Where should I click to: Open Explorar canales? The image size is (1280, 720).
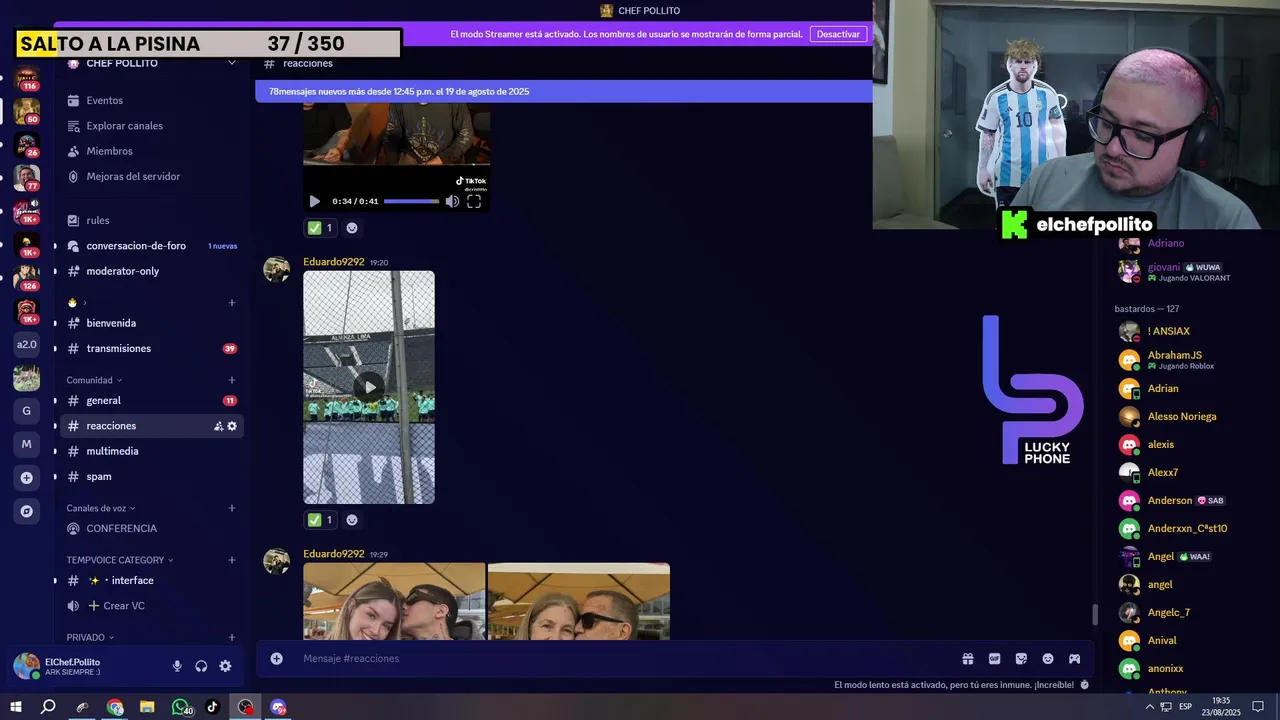[152, 126]
